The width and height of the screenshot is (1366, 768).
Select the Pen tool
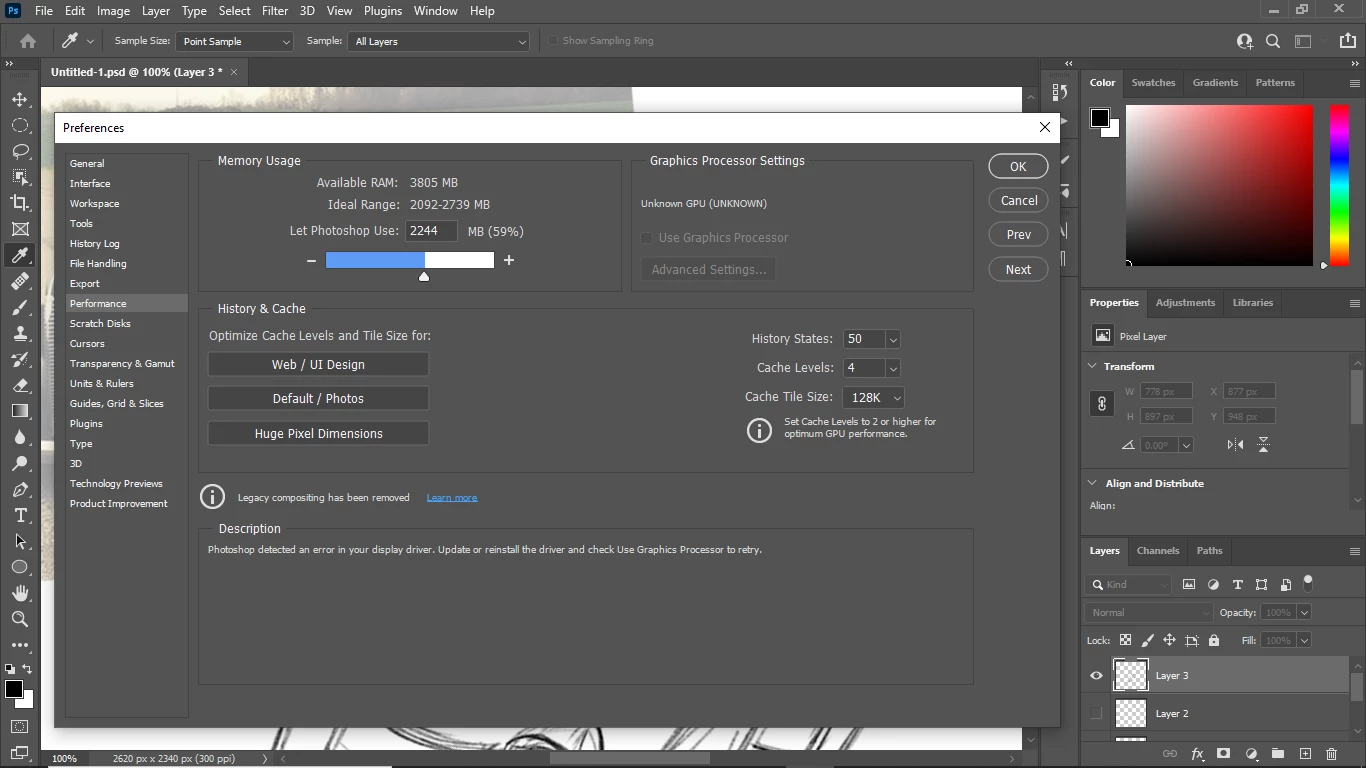click(x=20, y=490)
